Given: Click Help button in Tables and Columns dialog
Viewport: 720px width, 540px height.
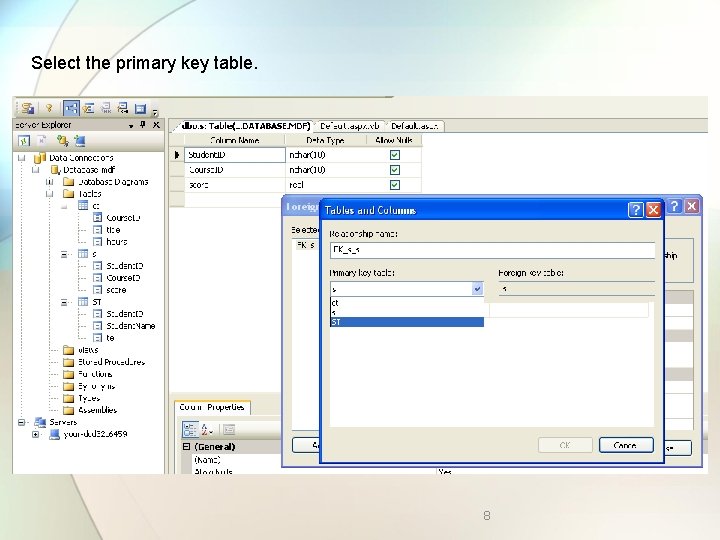Looking at the screenshot, I should pyautogui.click(x=636, y=210).
